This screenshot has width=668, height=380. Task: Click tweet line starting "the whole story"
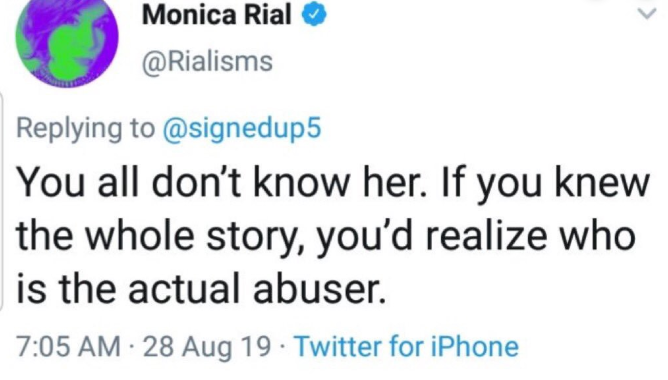(326, 236)
